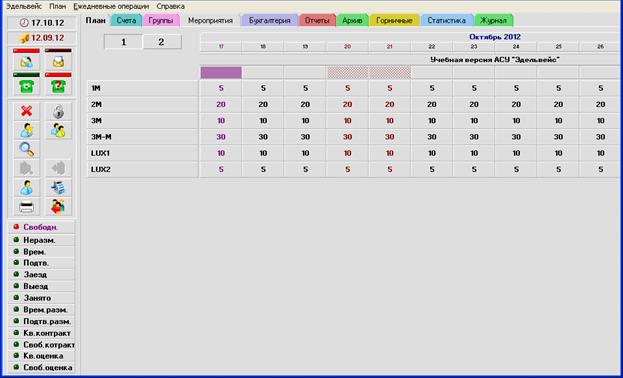The height and width of the screenshot is (378, 623).
Task: Switch to the Счета tab
Action: click(126, 20)
